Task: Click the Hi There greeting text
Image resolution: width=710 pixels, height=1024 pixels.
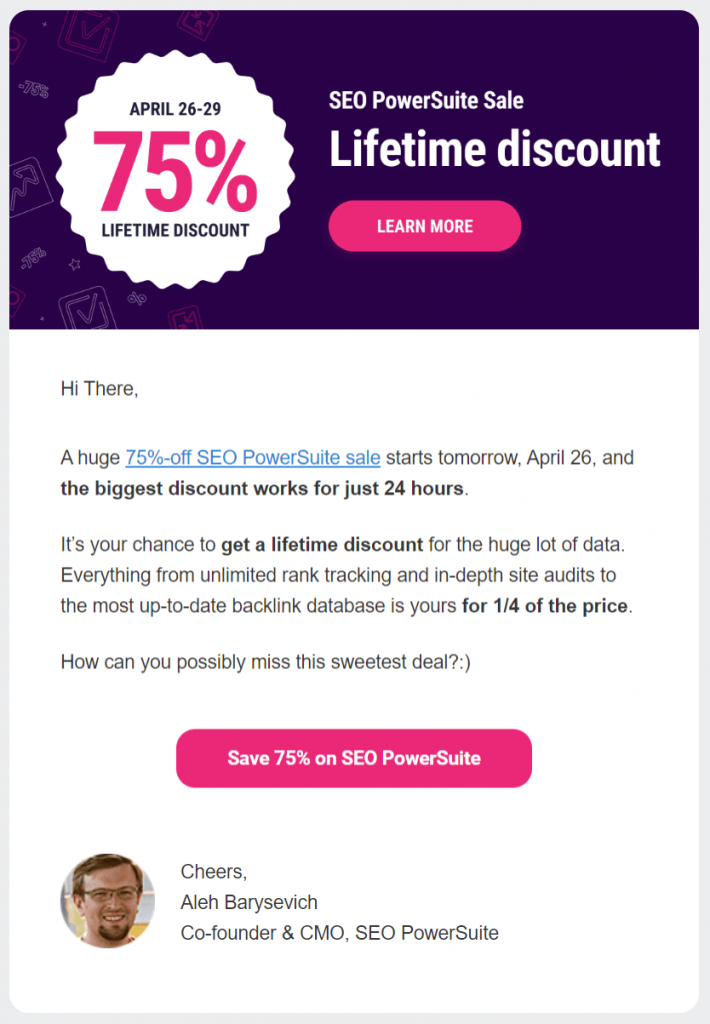Action: tap(99, 389)
